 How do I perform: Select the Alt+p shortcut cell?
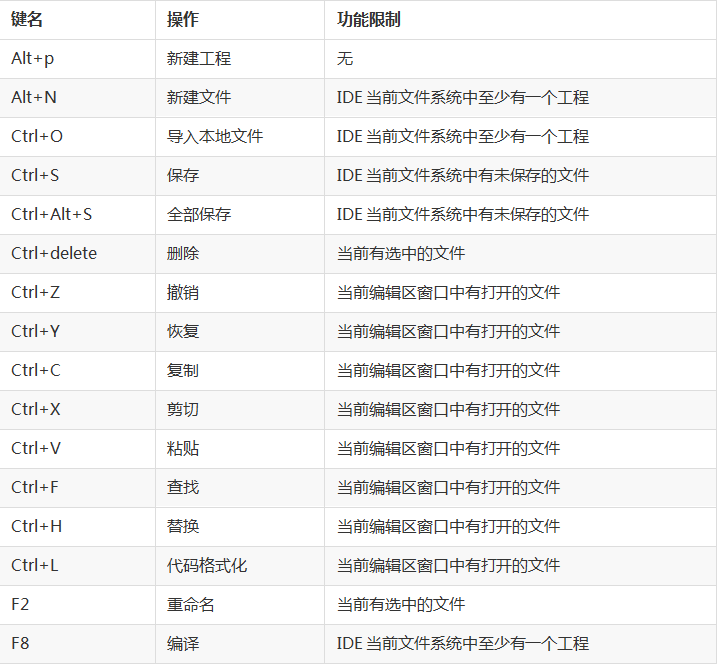pos(77,59)
